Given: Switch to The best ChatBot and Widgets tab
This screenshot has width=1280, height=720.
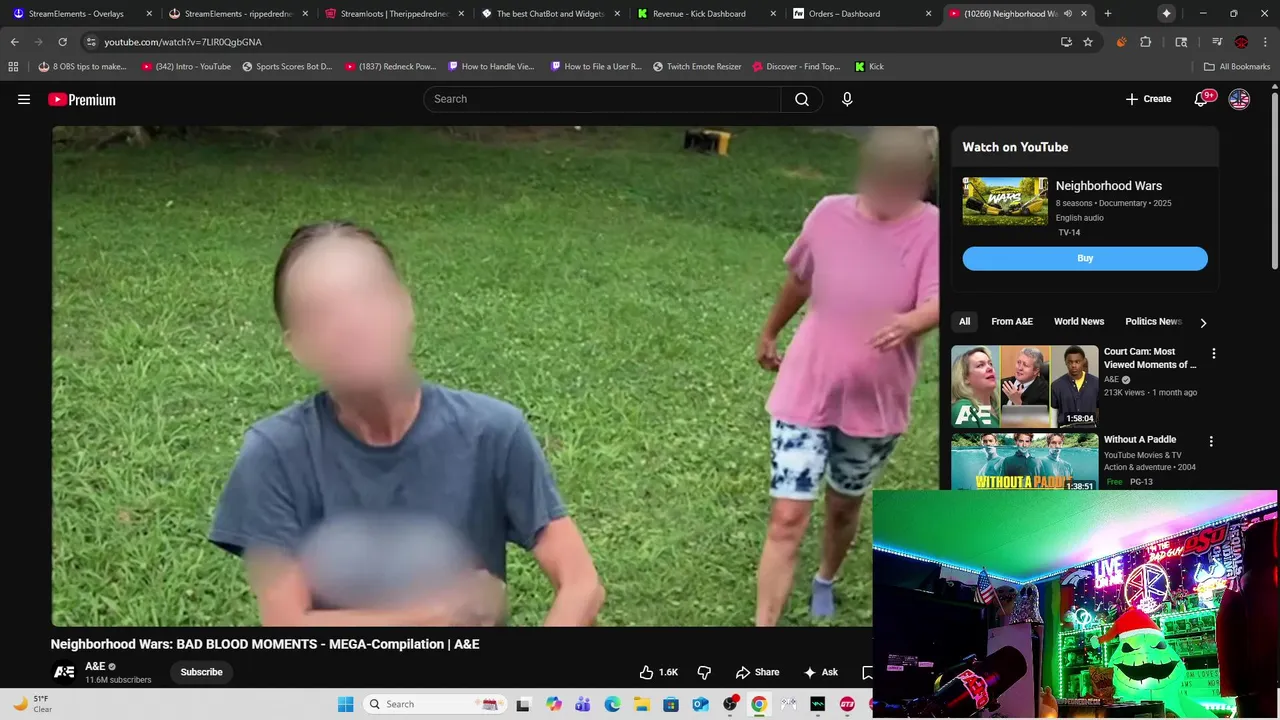Looking at the screenshot, I should [550, 14].
